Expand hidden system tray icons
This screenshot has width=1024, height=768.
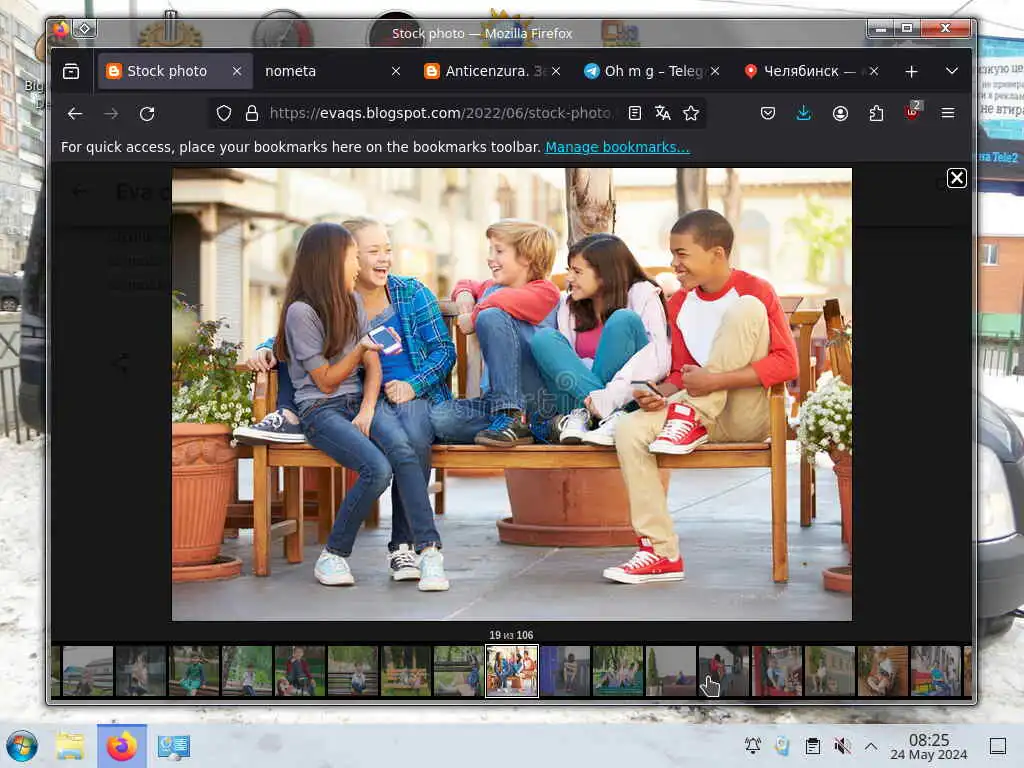tap(871, 746)
